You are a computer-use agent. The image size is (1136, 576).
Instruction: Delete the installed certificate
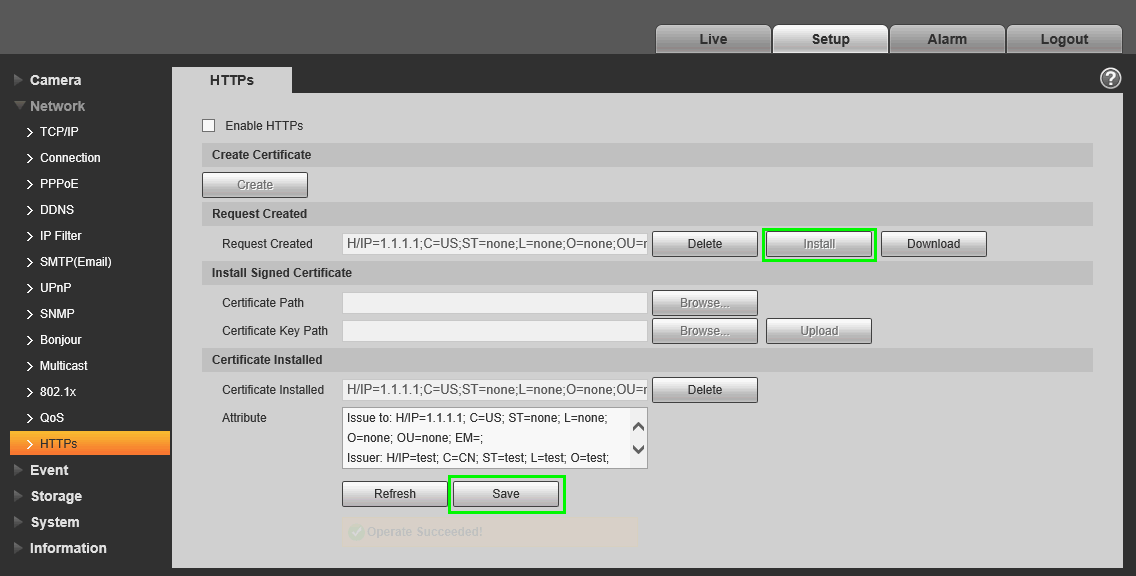(705, 390)
